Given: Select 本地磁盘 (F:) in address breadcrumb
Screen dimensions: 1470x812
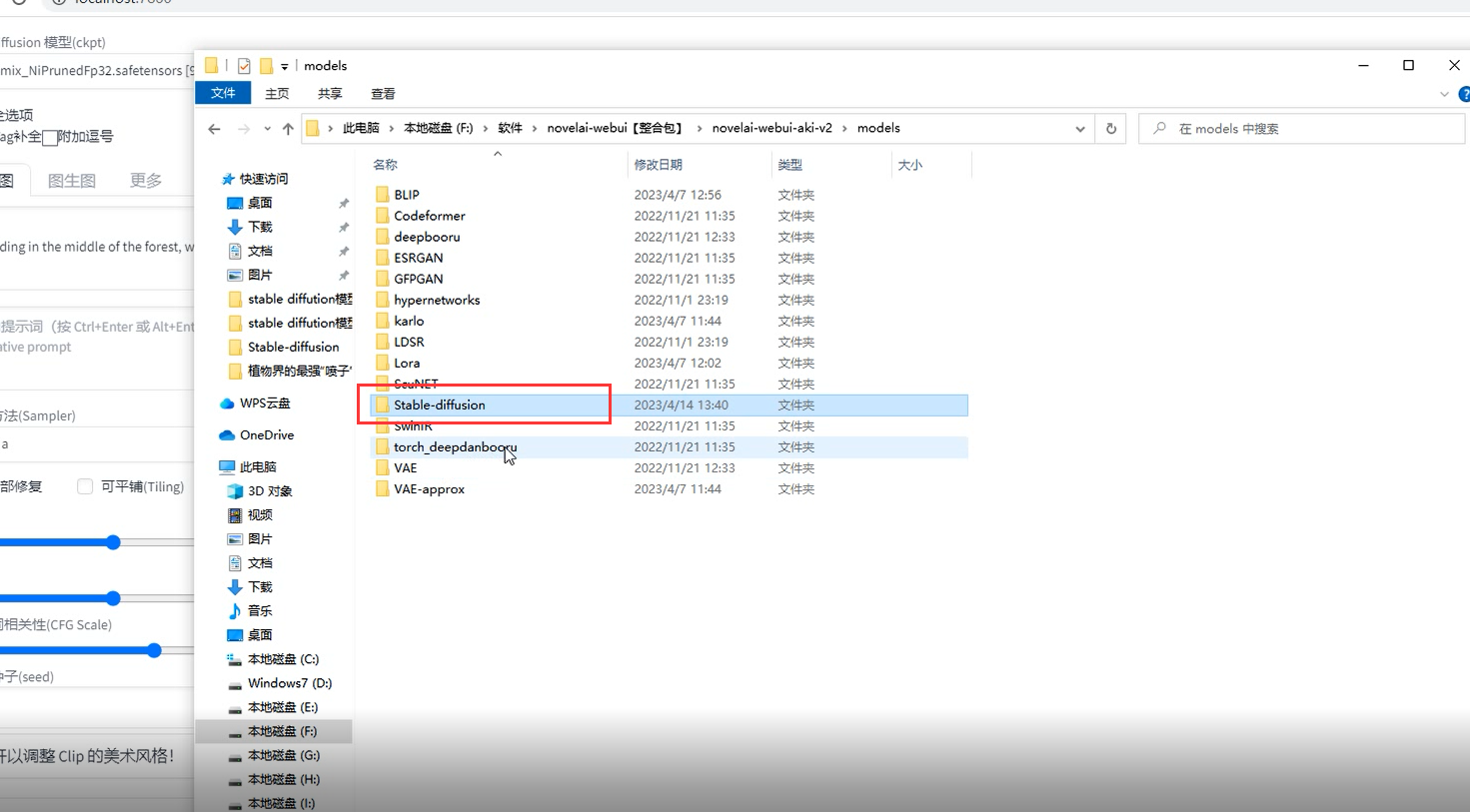Looking at the screenshot, I should tap(439, 128).
